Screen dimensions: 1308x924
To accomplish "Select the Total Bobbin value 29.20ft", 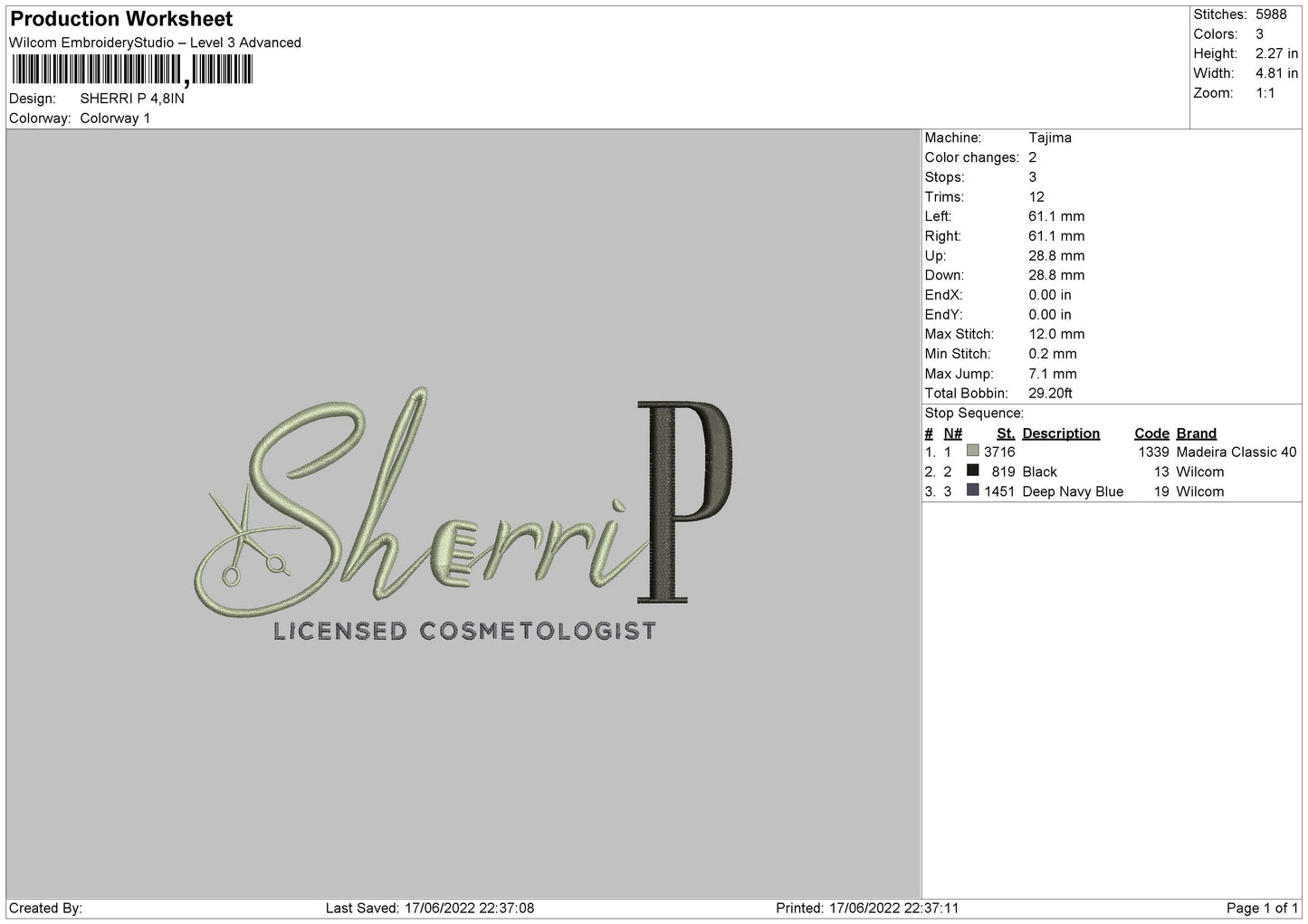I will point(1051,394).
